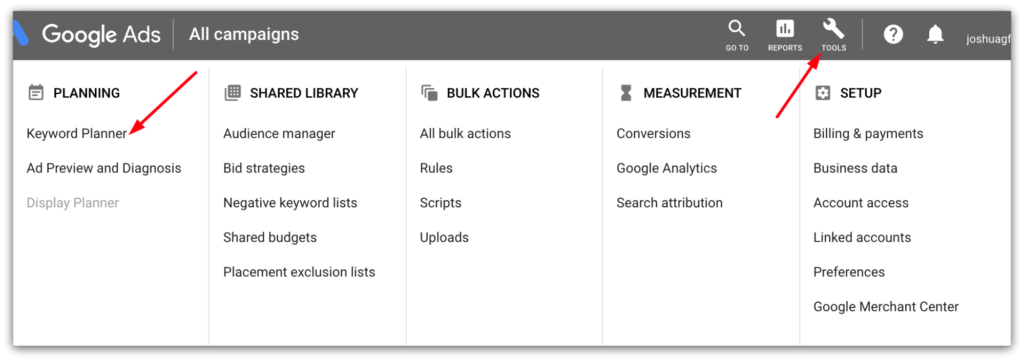Click the Tools wrench icon
Screen dimensions: 1024x361
click(x=833, y=29)
